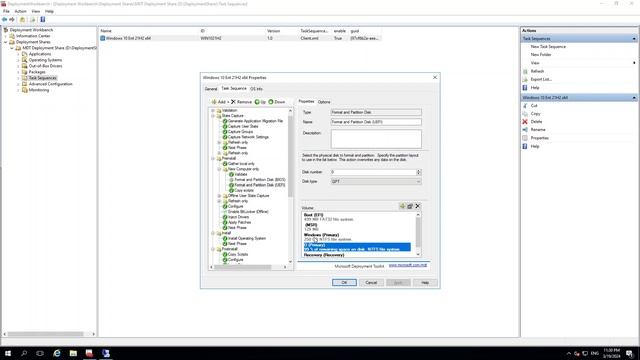Click the Export List icon in the Actions pane
Image resolution: width=640 pixels, height=360 pixels.
click(x=525, y=79)
